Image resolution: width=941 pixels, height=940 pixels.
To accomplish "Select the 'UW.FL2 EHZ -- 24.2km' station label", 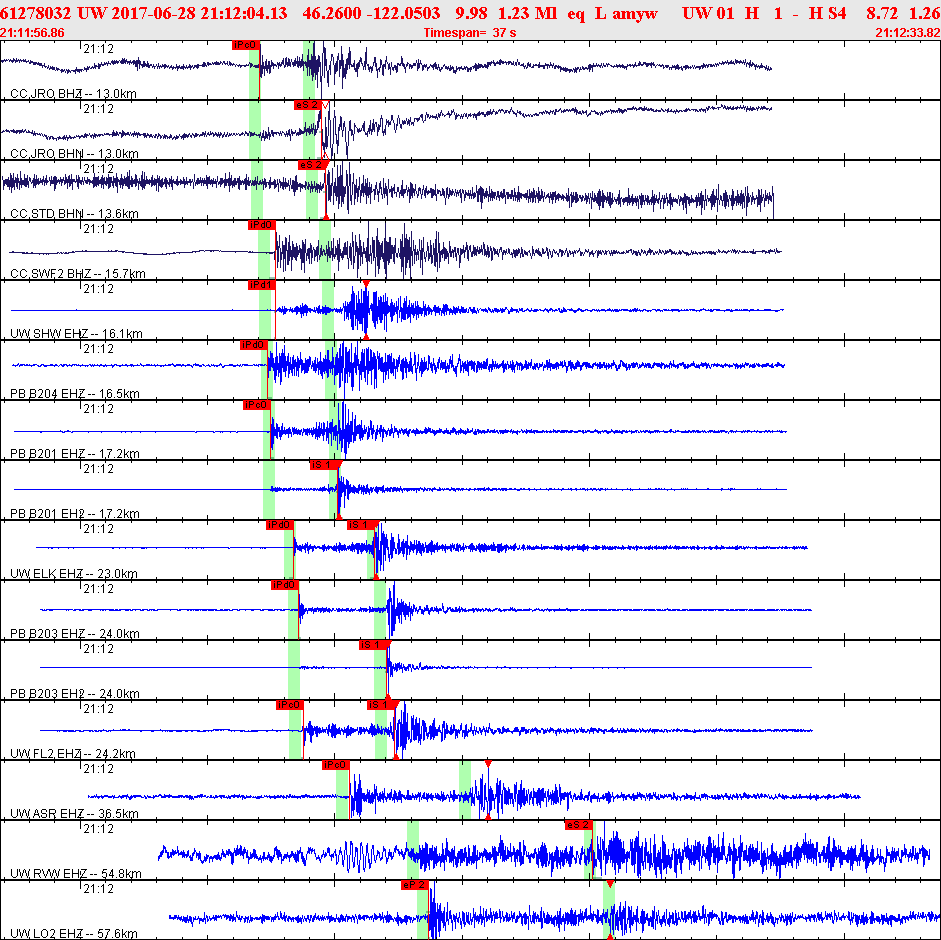I will click(x=73, y=754).
